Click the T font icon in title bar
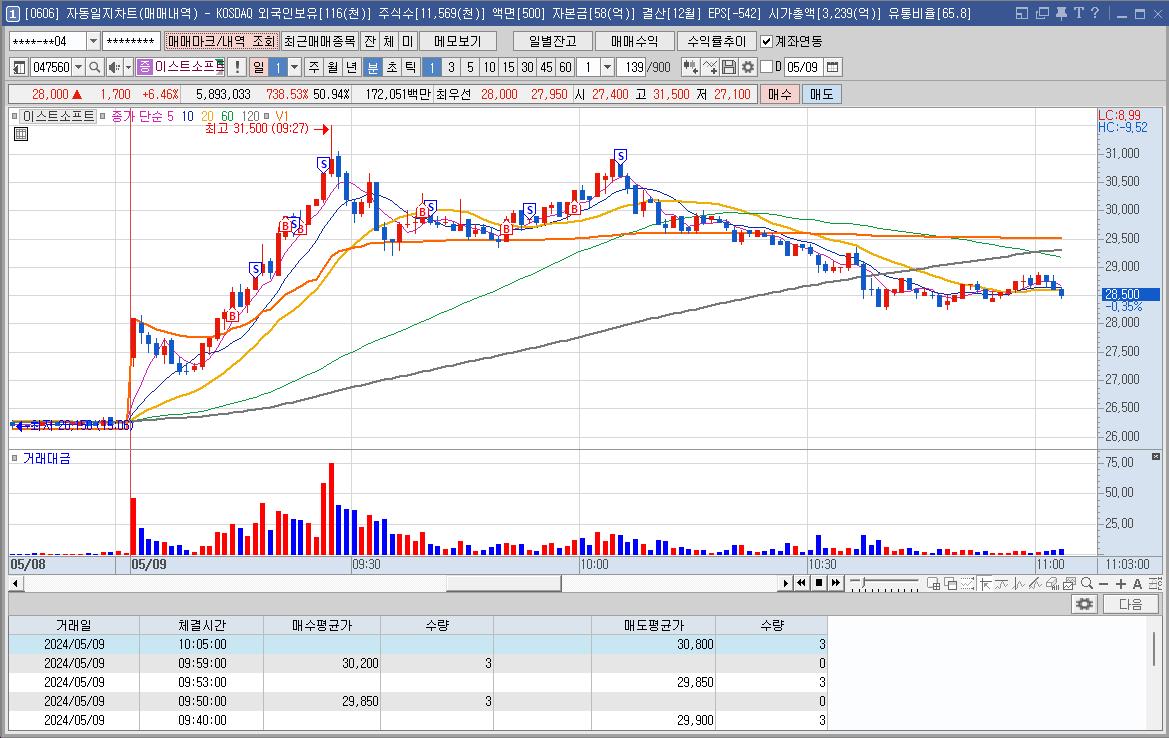Image resolution: width=1169 pixels, height=738 pixels. click(1078, 13)
